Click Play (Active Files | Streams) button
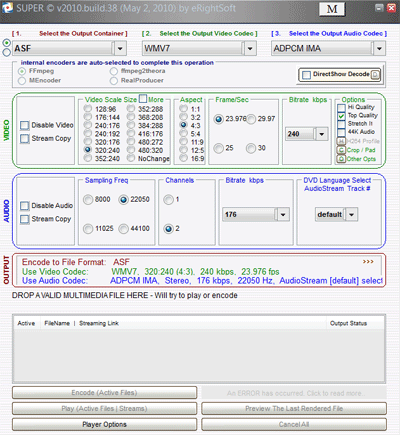 point(104,408)
